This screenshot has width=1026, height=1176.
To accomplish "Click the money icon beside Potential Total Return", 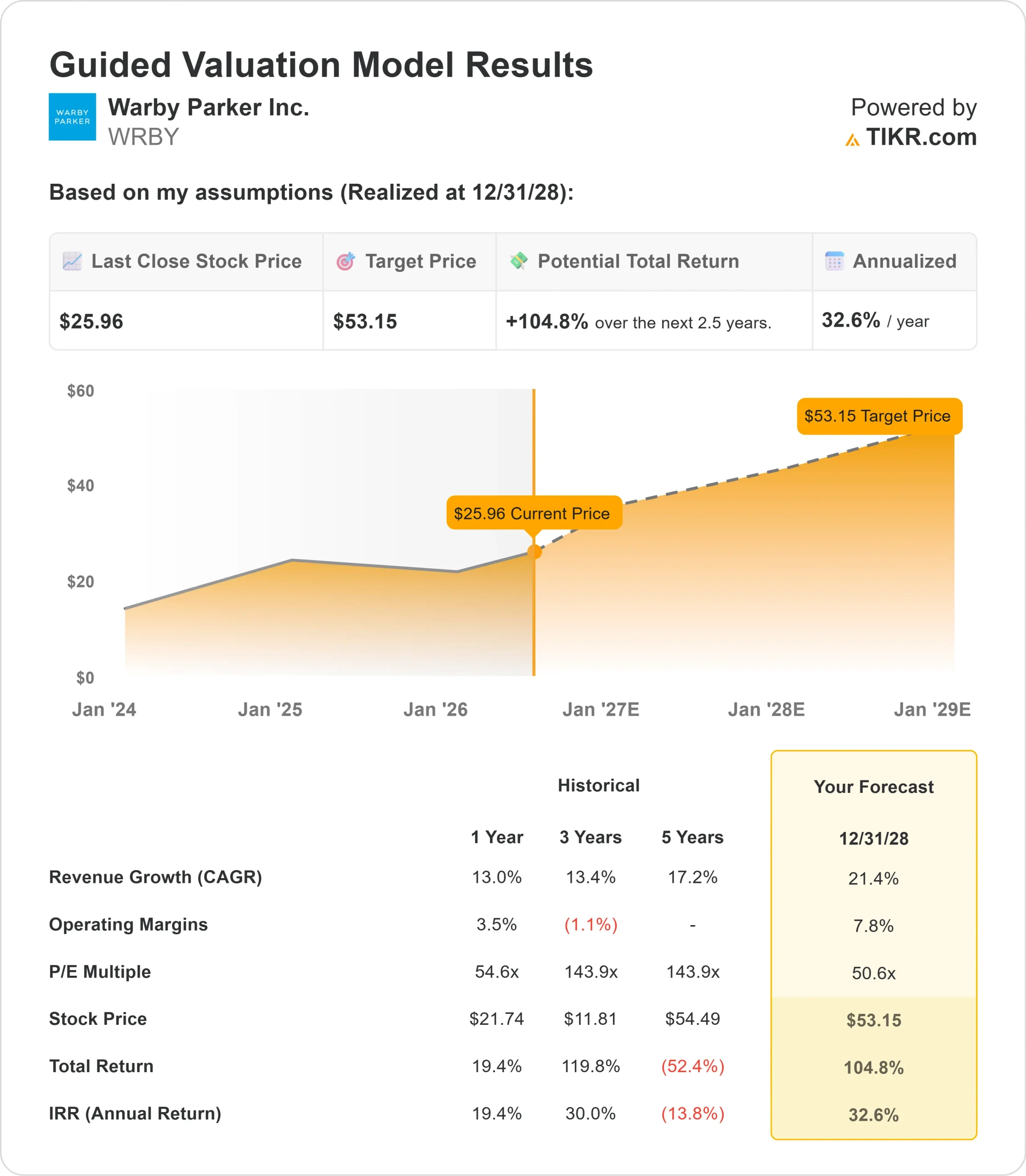I will pos(519,260).
